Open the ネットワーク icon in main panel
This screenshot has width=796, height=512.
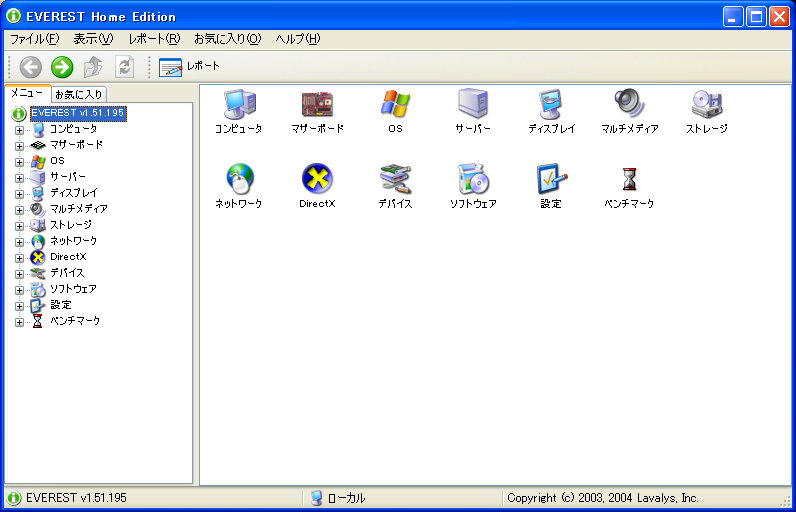(239, 179)
